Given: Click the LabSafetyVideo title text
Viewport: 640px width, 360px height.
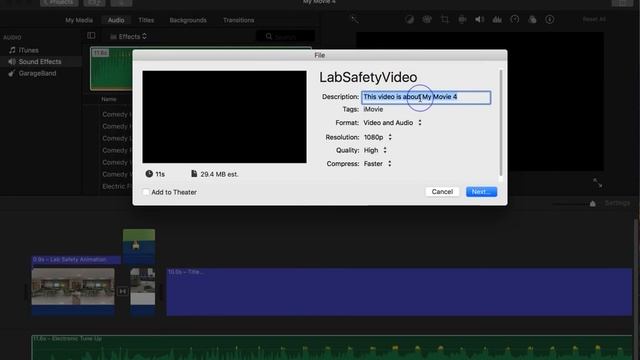Looking at the screenshot, I should click(x=368, y=77).
